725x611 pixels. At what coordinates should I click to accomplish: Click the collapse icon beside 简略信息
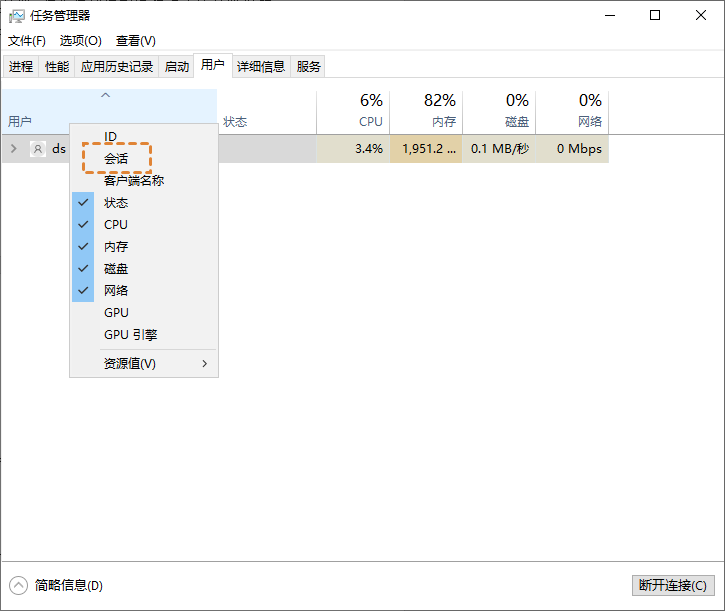[x=18, y=586]
